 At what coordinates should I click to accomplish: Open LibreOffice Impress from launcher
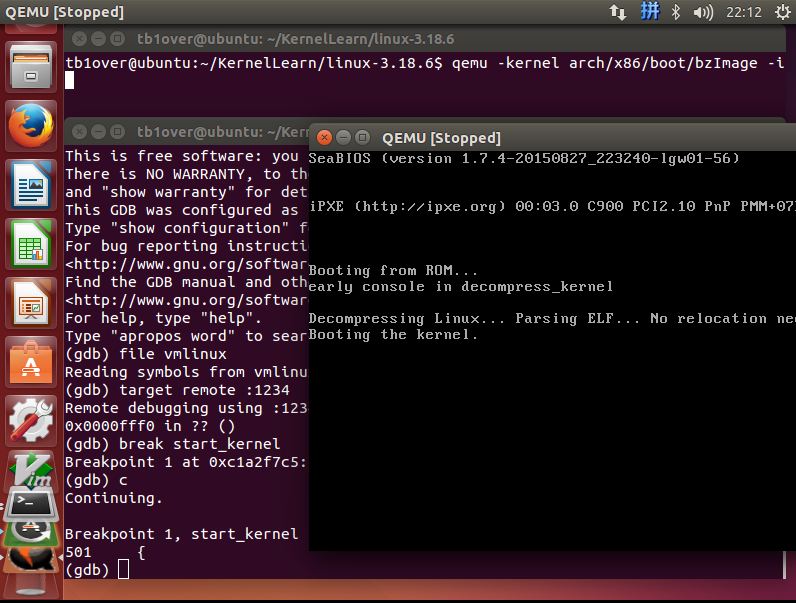pos(30,302)
